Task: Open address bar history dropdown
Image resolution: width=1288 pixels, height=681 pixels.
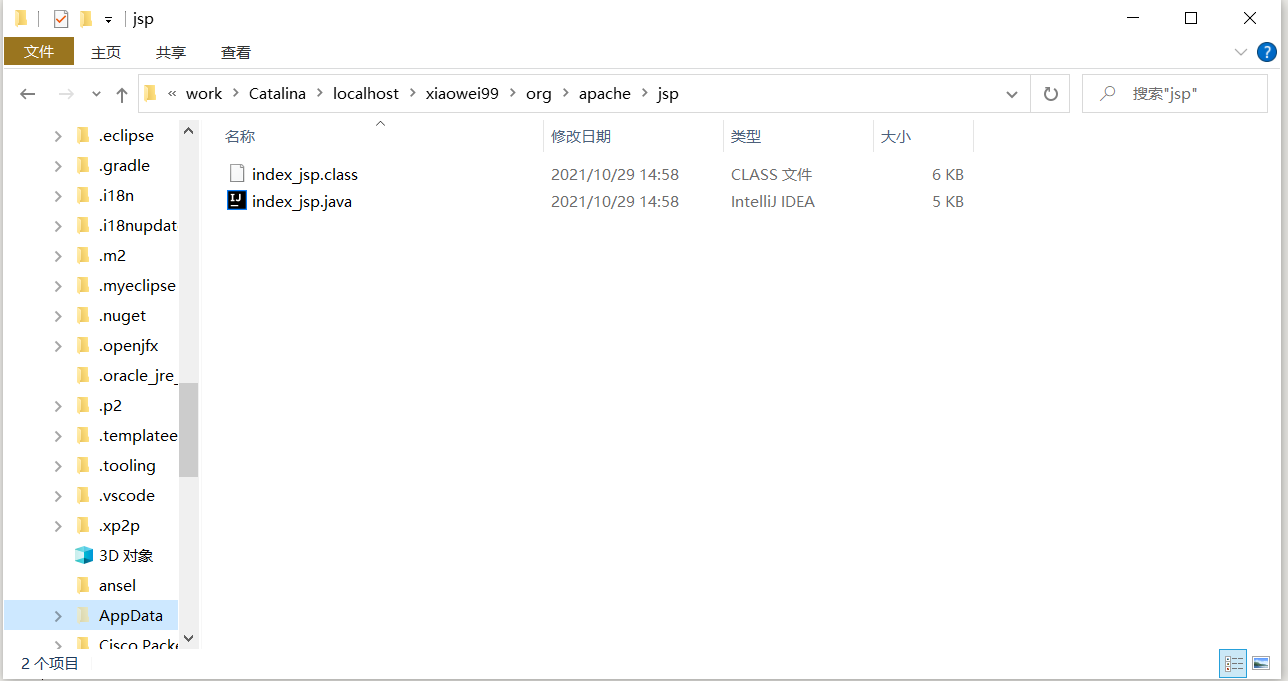Action: point(1012,94)
